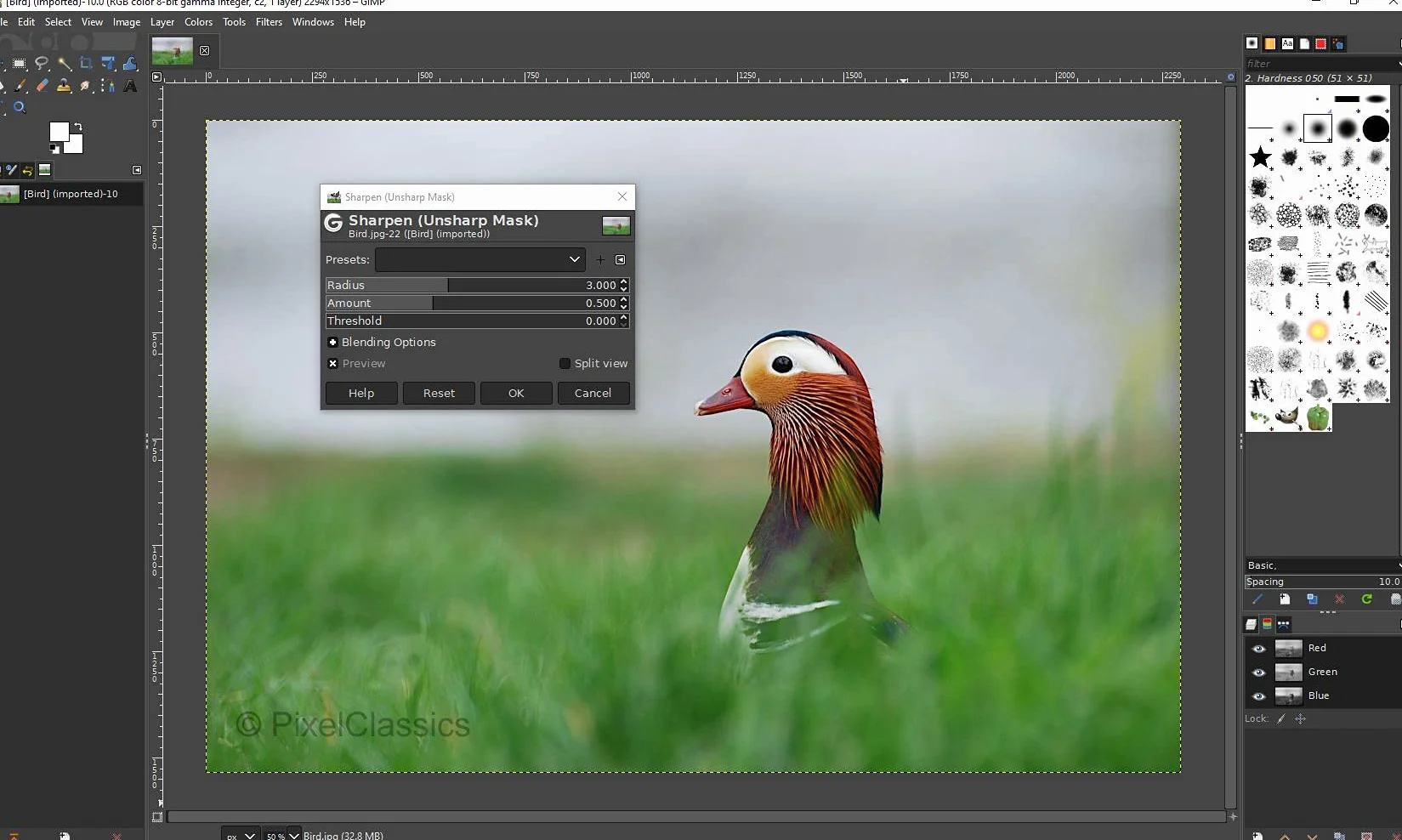Viewport: 1402px width, 840px height.
Task: Click the Duplicate brush icon
Action: click(x=1312, y=599)
